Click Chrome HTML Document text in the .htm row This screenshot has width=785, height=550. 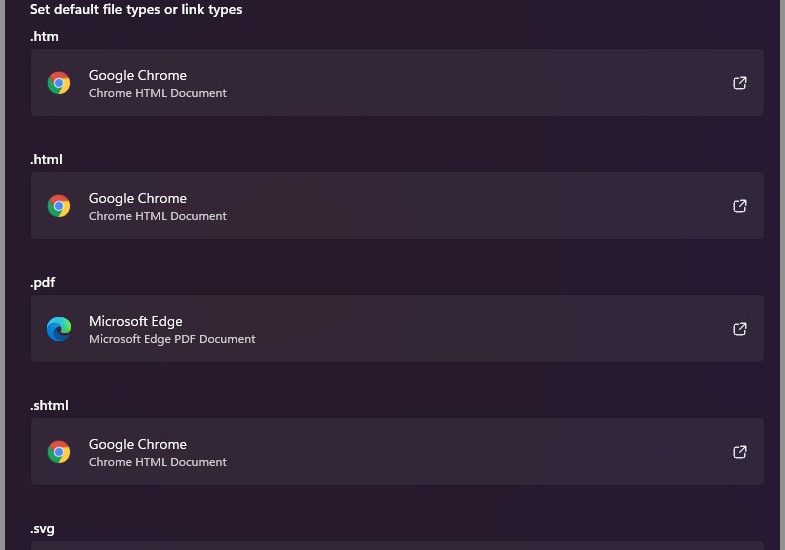click(x=158, y=93)
